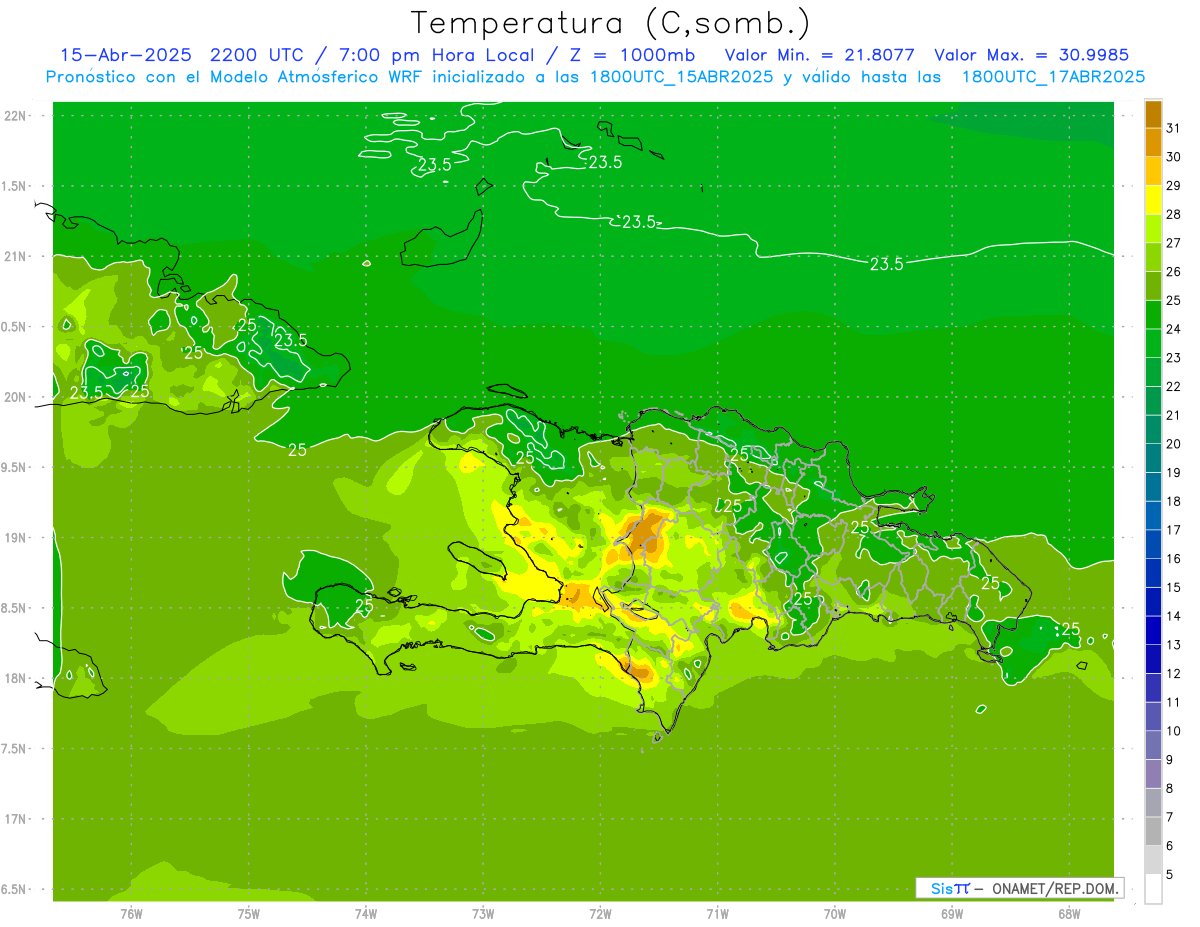Click the '69W' longitude label
Image resolution: width=1200 pixels, height=927 pixels.
[x=952, y=913]
